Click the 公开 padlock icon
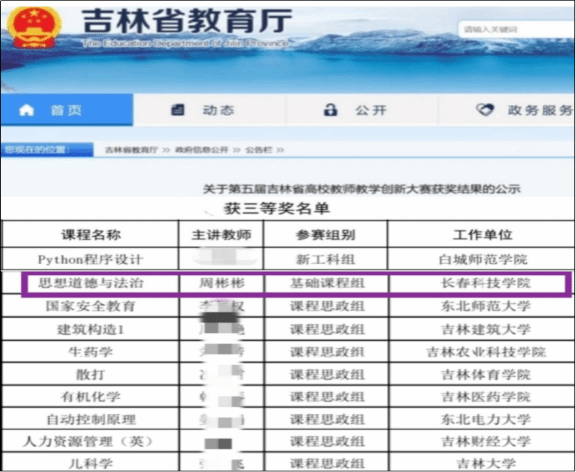This screenshot has width=576, height=472. tap(330, 109)
